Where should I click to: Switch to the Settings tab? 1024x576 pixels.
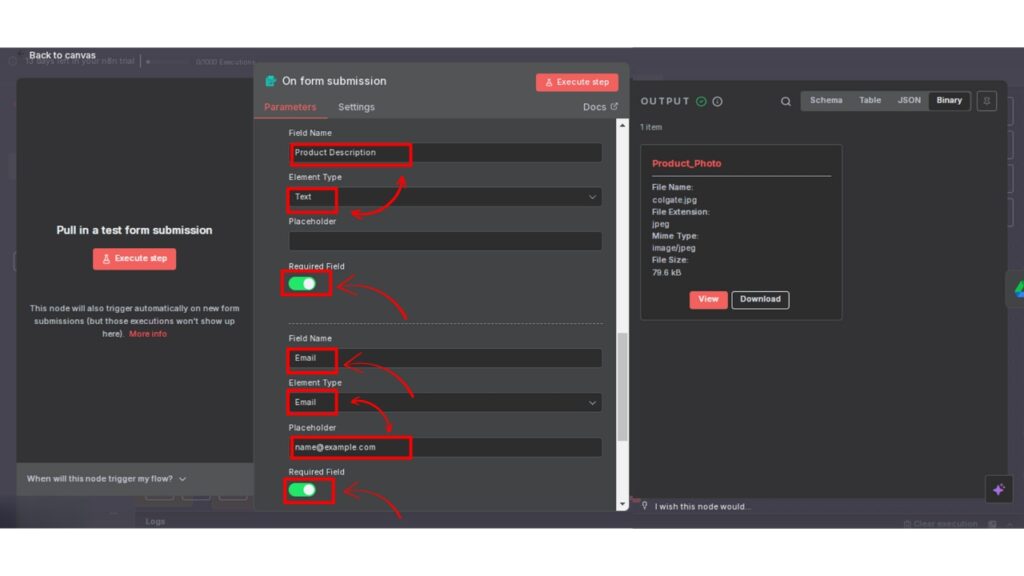pos(356,107)
